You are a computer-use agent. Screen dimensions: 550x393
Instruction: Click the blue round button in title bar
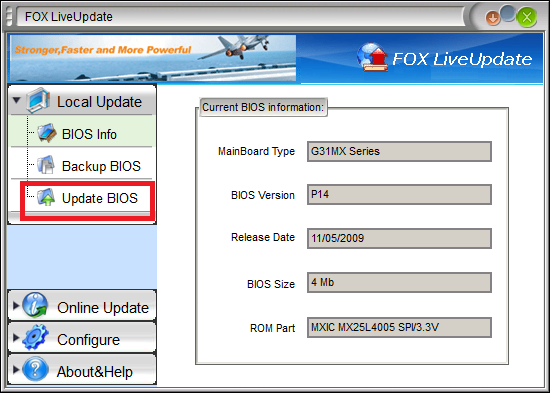tap(508, 14)
